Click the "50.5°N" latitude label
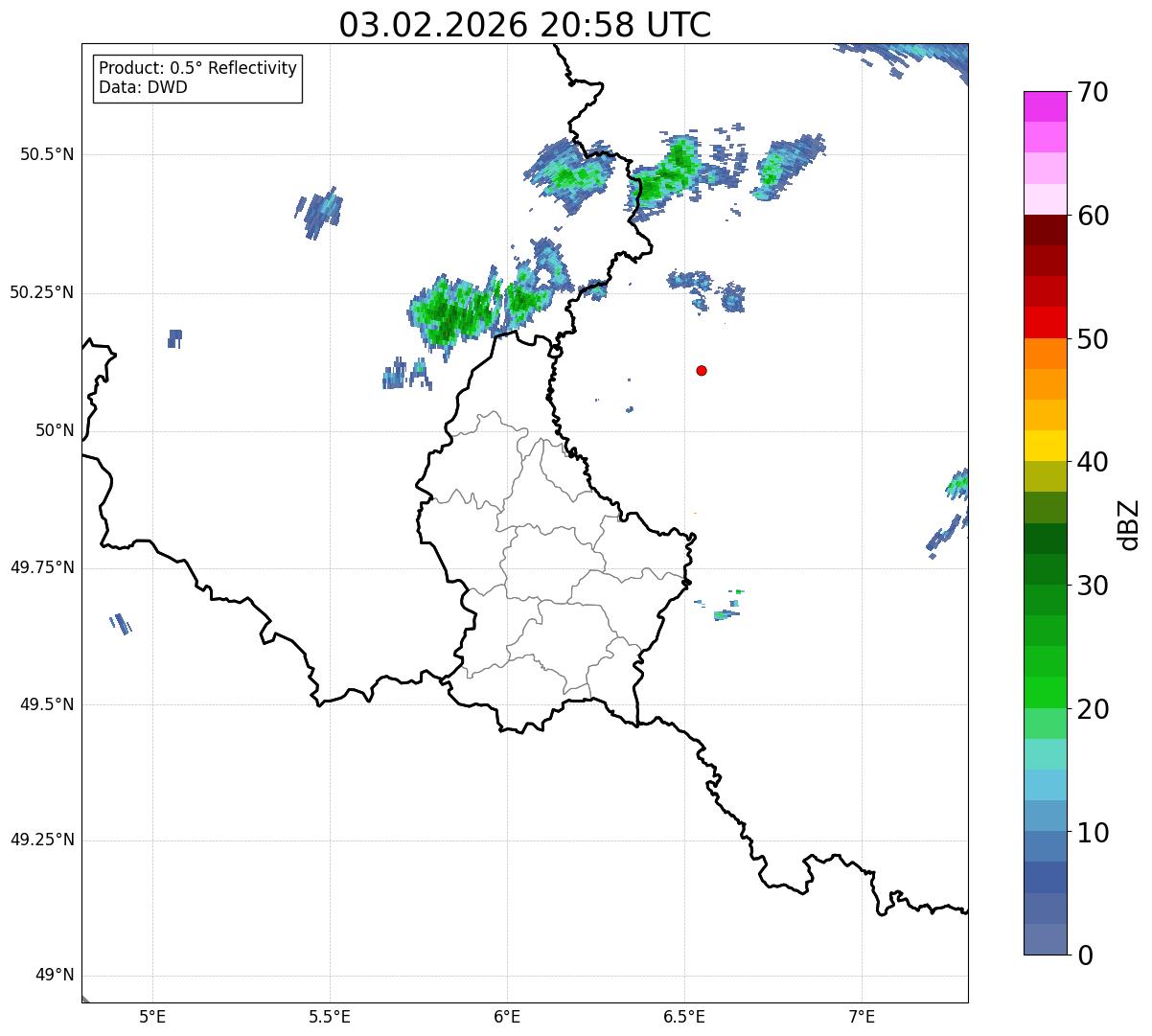The width and height of the screenshot is (1152, 1036). (x=46, y=154)
